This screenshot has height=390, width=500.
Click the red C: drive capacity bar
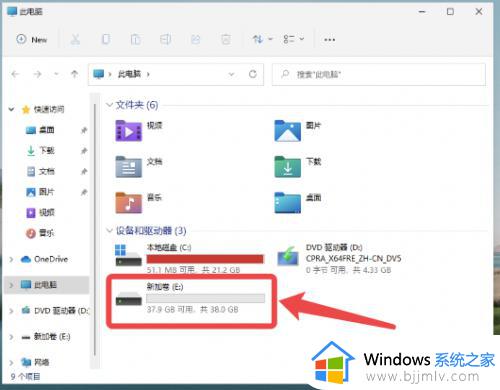click(205, 259)
